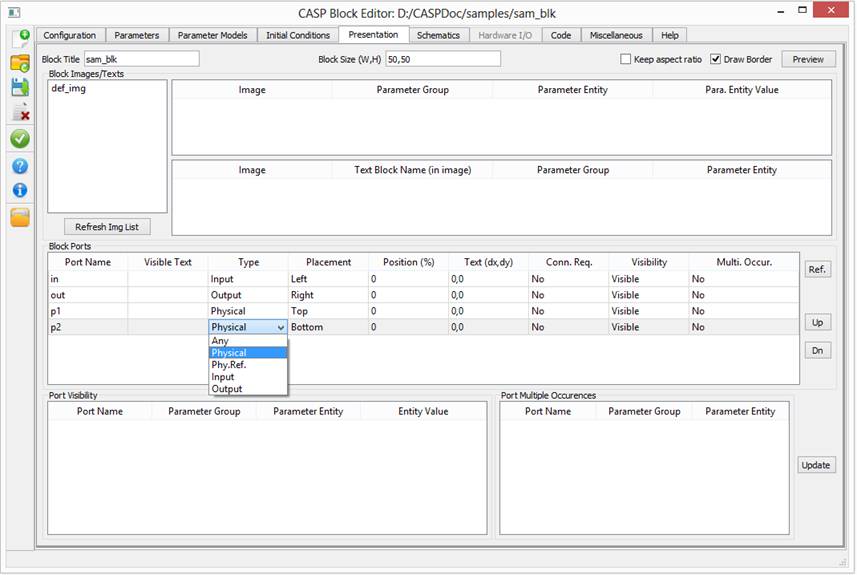
Task: Click the new block file icon
Action: [20, 39]
